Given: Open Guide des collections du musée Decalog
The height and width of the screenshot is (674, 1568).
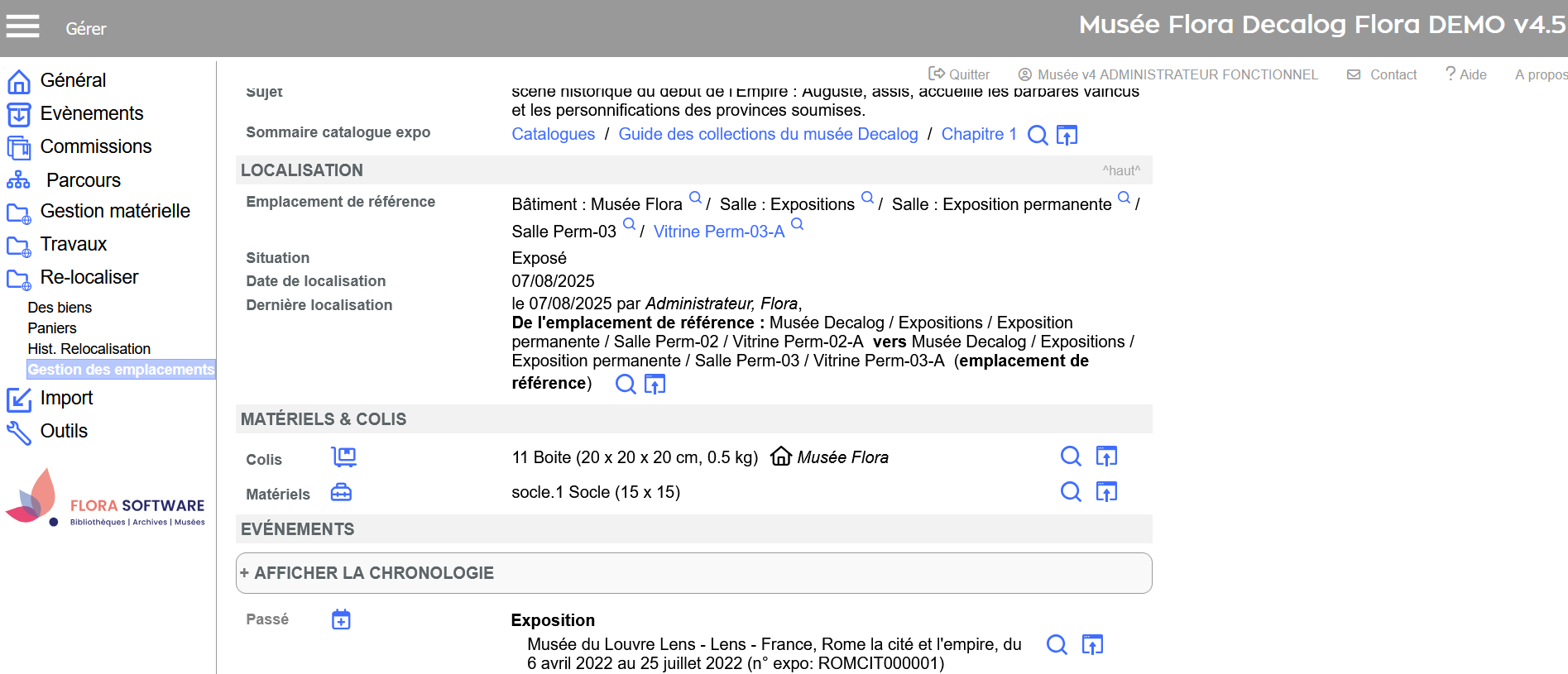Looking at the screenshot, I should (x=768, y=134).
